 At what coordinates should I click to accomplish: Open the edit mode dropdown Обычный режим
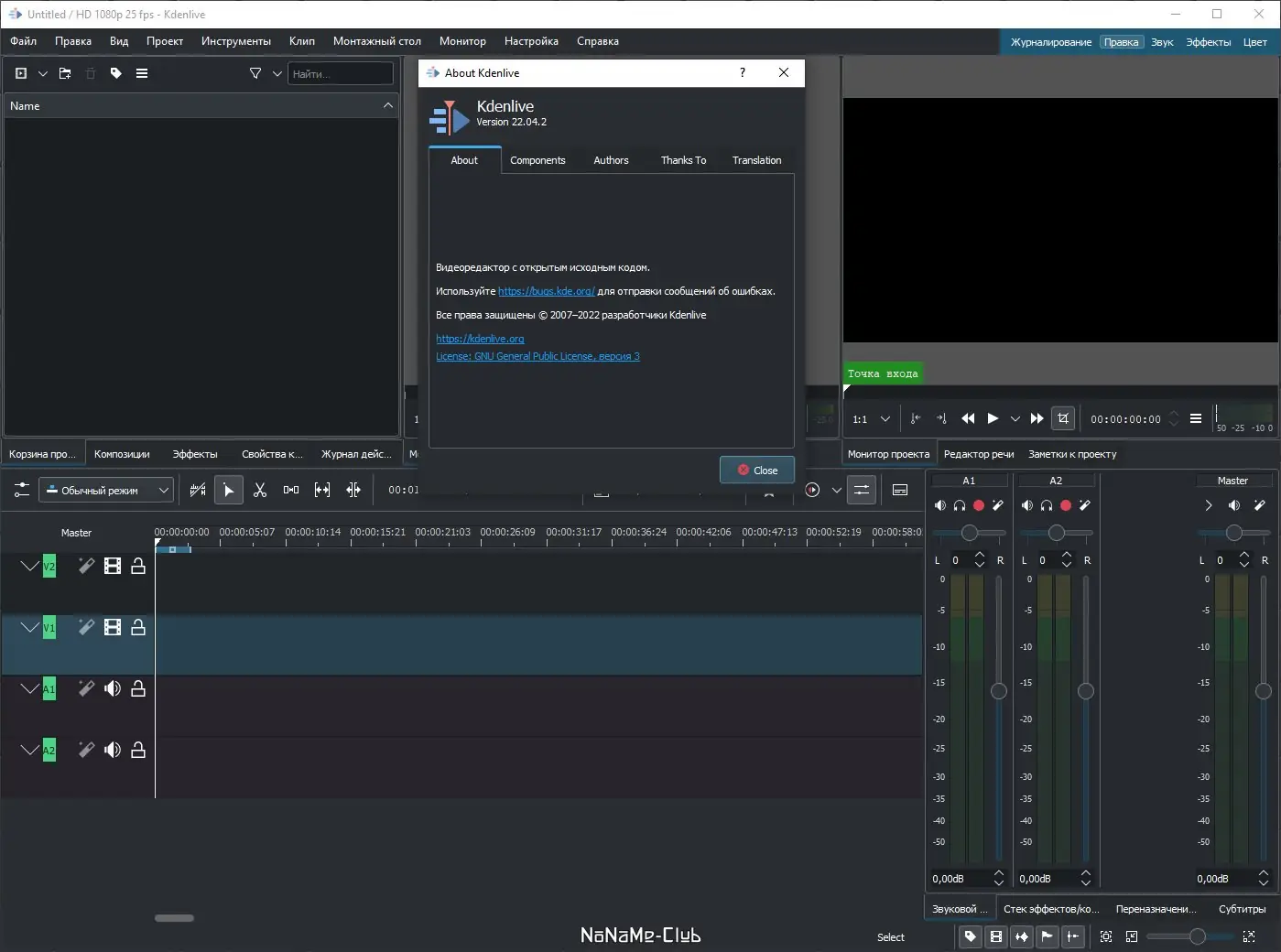[106, 490]
